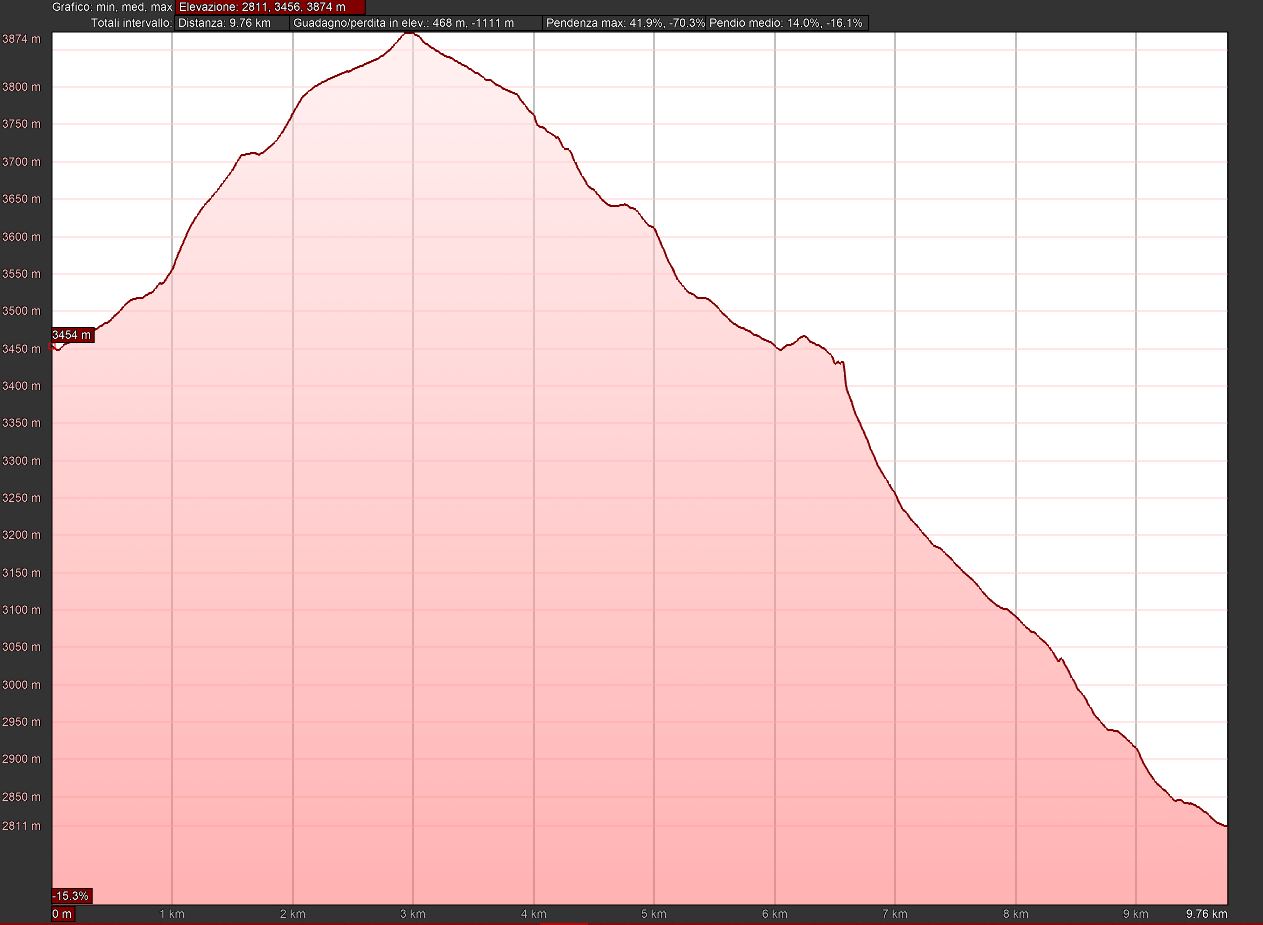Viewport: 1263px width, 925px height.
Task: Click the profile line's end point at 9.76 km
Action: 1225,826
